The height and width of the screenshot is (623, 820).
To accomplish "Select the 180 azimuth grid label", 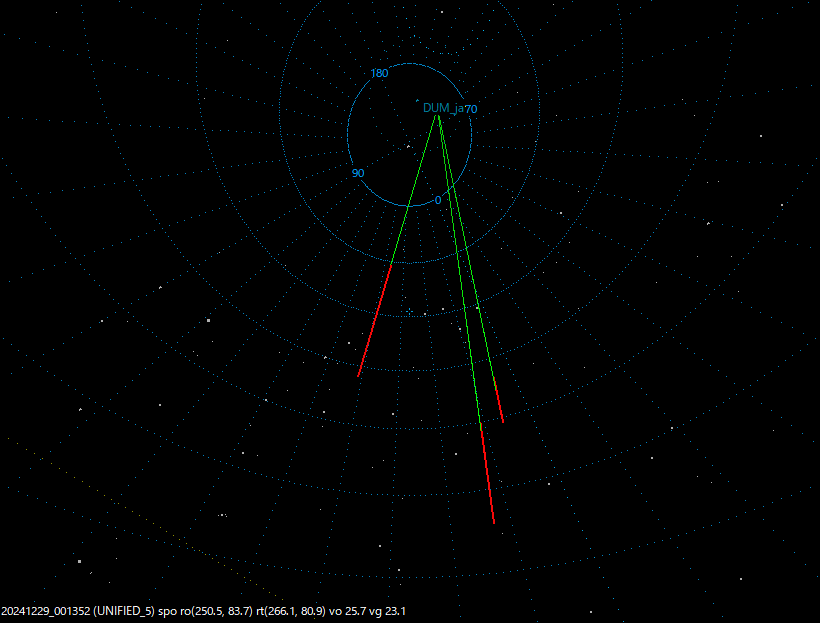I will (381, 71).
